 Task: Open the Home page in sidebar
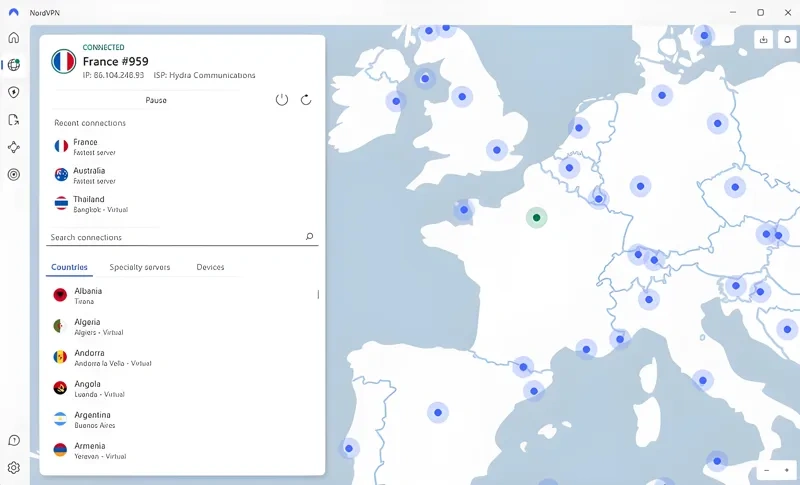(14, 38)
